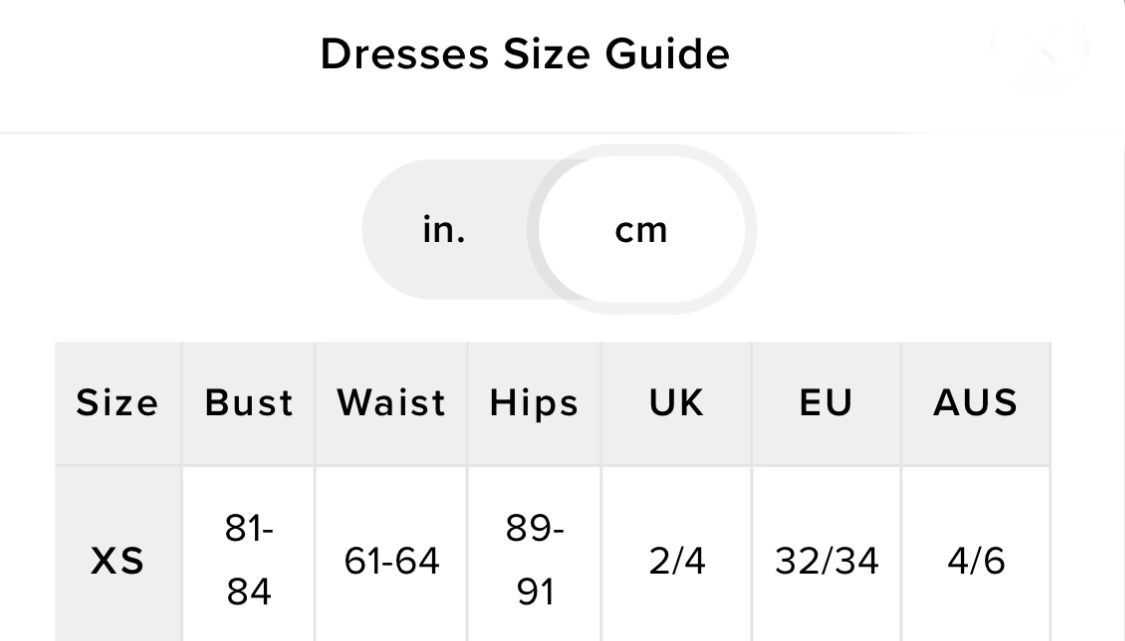Click the XS bust value 81-84
Screen dimensions: 1125x641
(x=249, y=562)
